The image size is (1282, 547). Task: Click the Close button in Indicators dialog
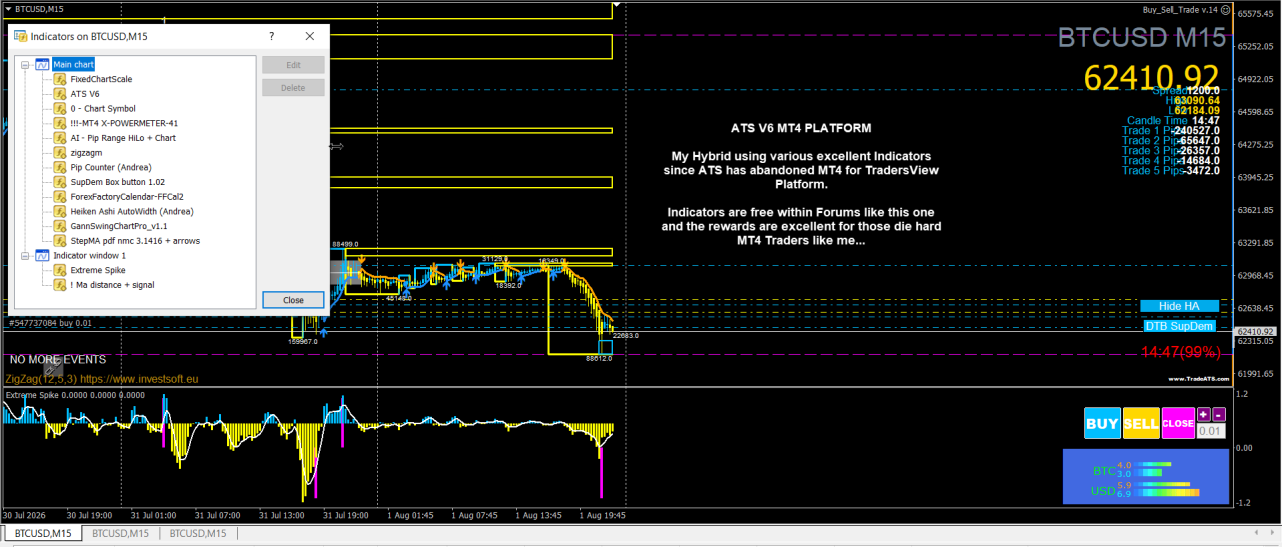point(293,300)
